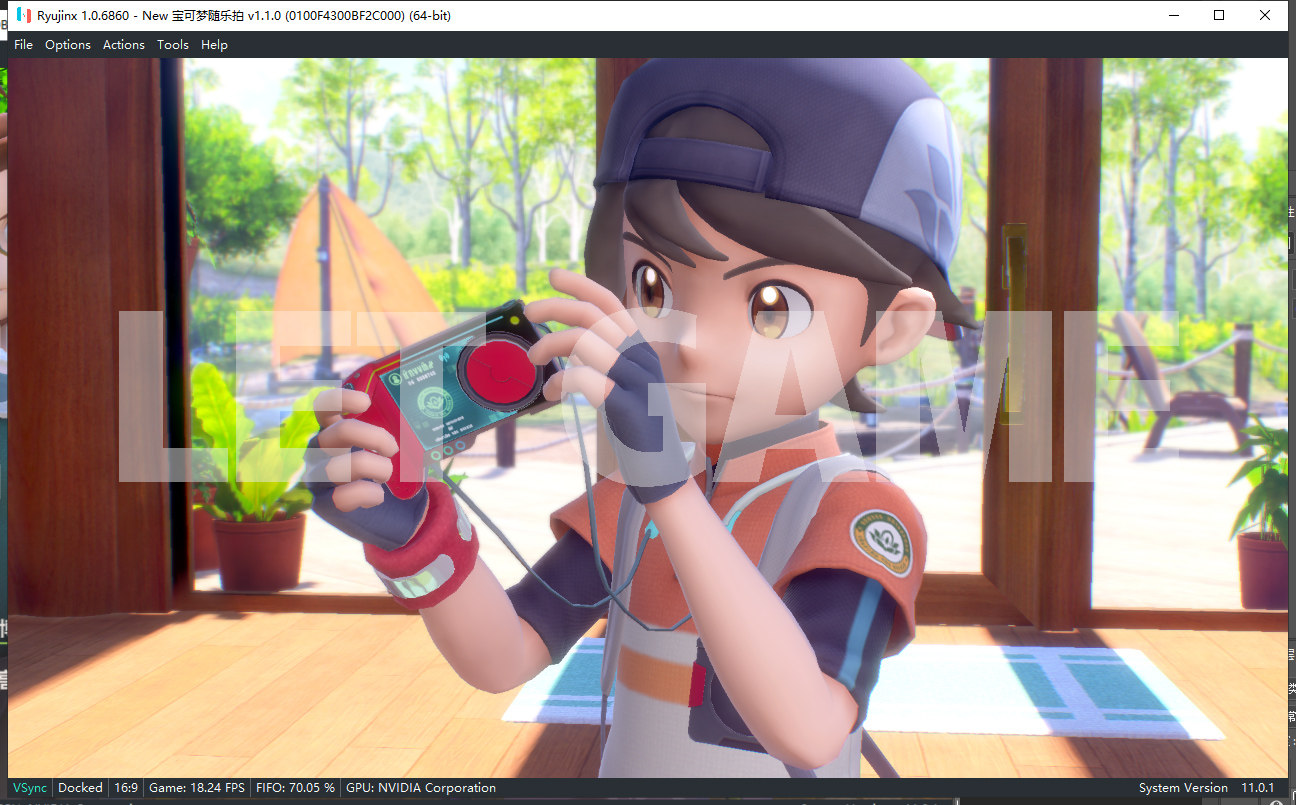Toggle VSync in the status bar
The image size is (1296, 805).
tap(30, 788)
